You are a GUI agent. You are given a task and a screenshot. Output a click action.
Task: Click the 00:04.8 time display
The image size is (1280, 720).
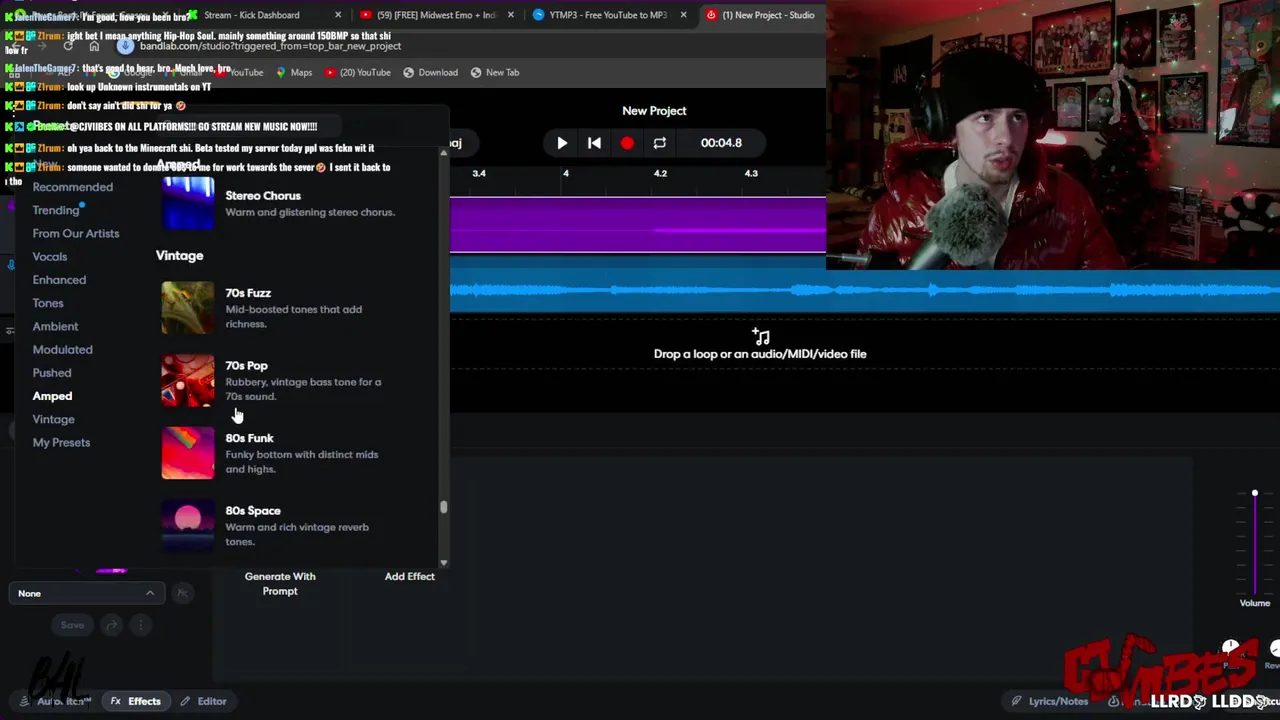(x=721, y=143)
